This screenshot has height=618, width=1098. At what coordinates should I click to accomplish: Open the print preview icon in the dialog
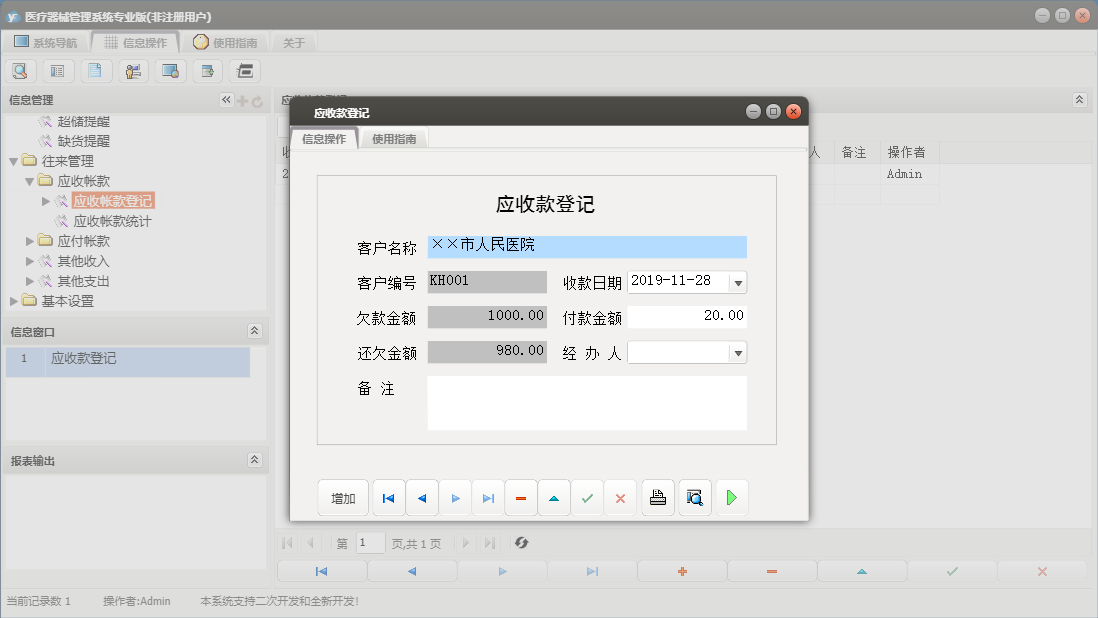coord(694,497)
